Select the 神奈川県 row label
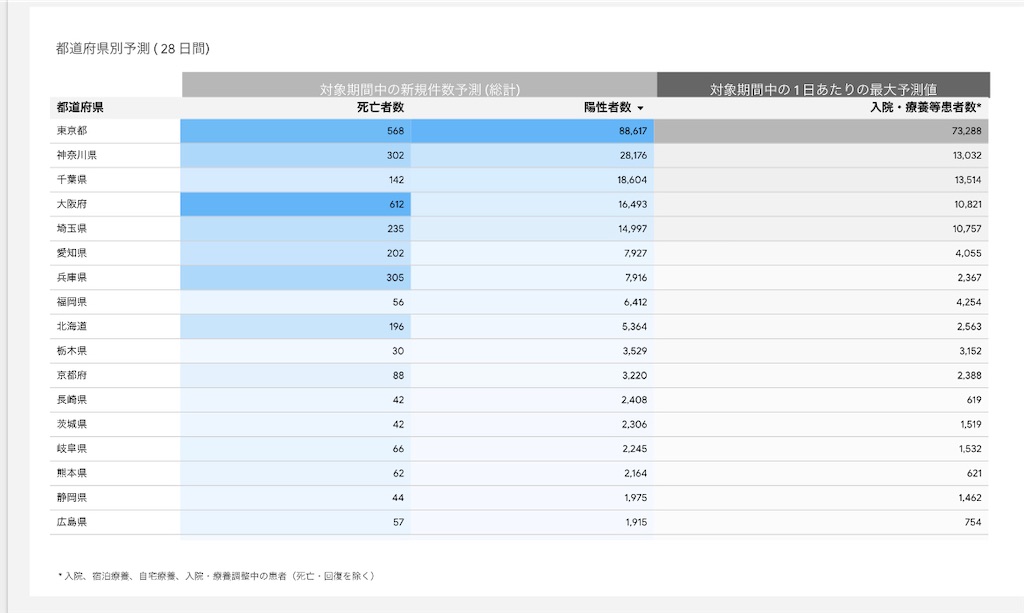Viewport: 1024px width, 613px height. click(76, 155)
